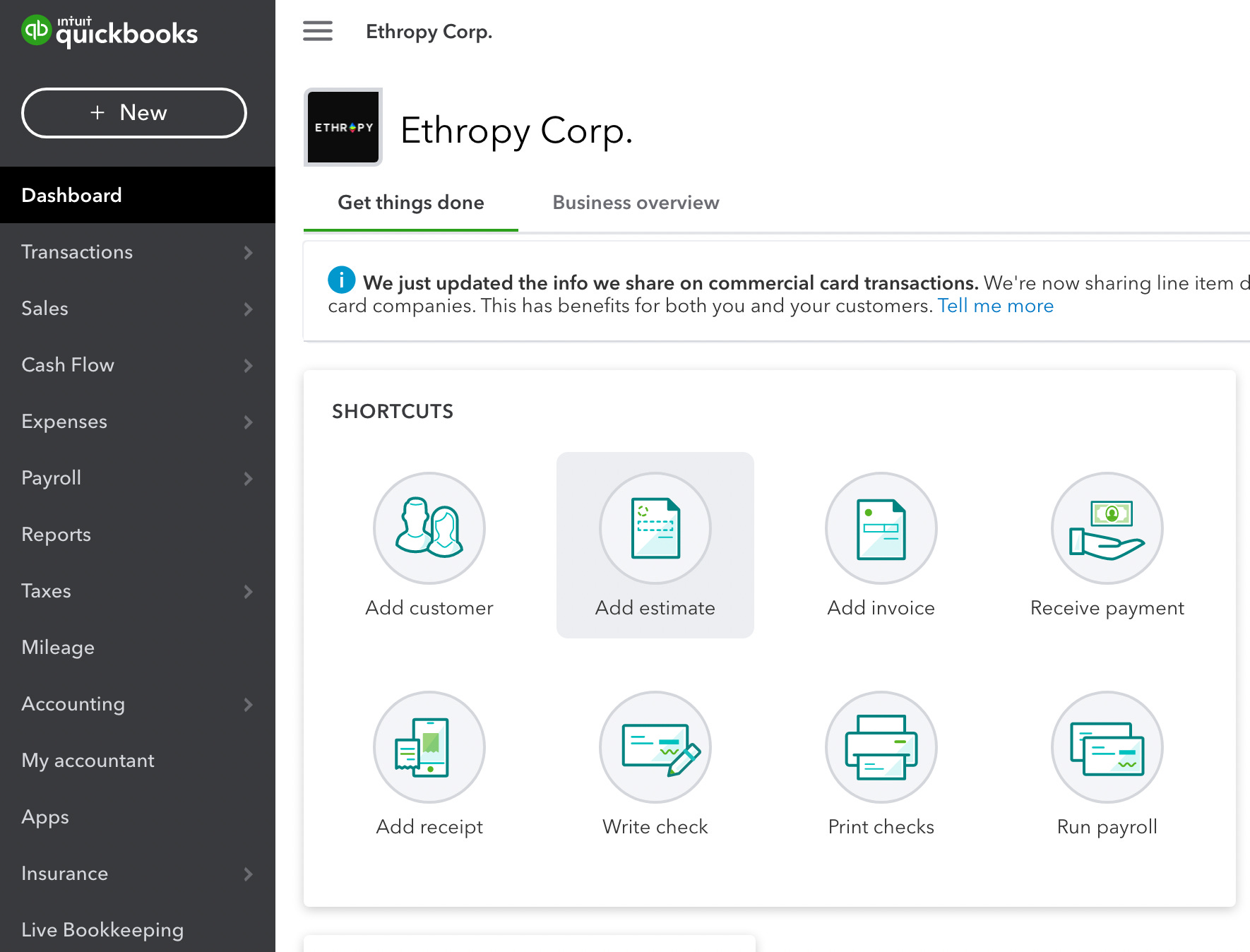The width and height of the screenshot is (1250, 952).
Task: Open the Add invoice shortcut icon
Action: (x=881, y=528)
